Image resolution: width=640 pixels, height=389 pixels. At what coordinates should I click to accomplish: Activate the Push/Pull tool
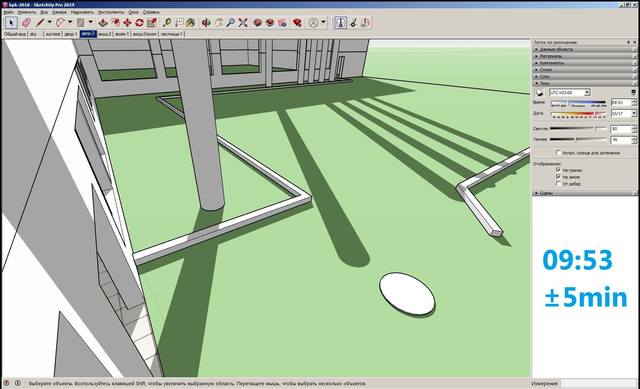[x=103, y=23]
